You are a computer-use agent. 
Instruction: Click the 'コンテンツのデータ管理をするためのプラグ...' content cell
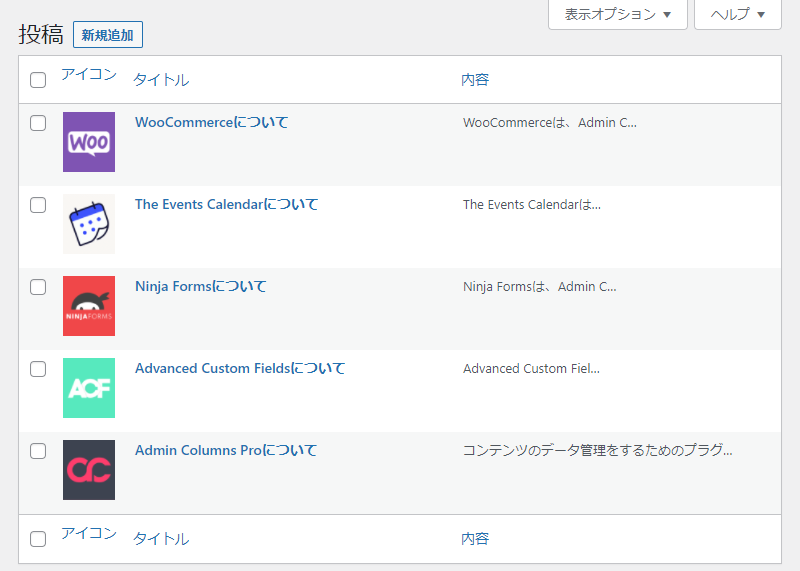(x=597, y=451)
